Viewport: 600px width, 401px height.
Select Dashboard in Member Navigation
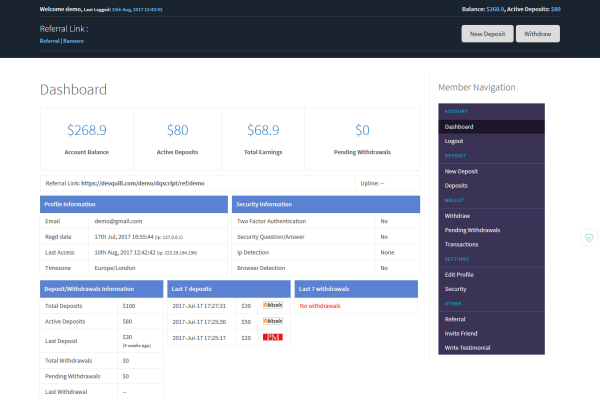point(460,127)
